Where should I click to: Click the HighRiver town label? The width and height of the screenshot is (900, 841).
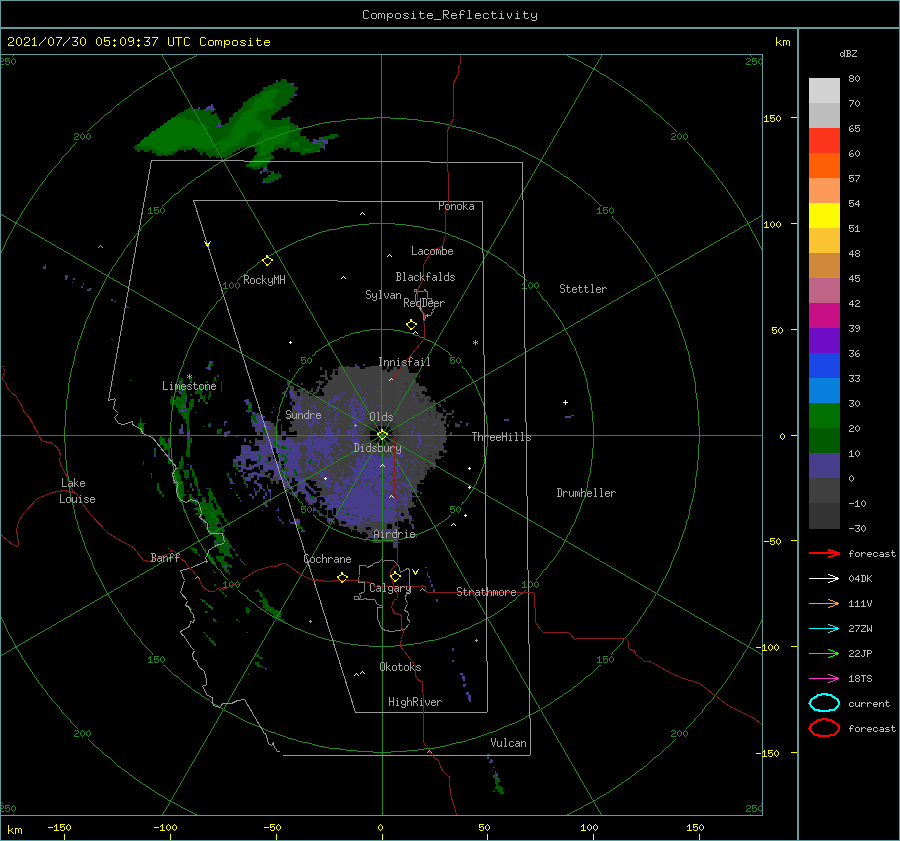(x=415, y=702)
